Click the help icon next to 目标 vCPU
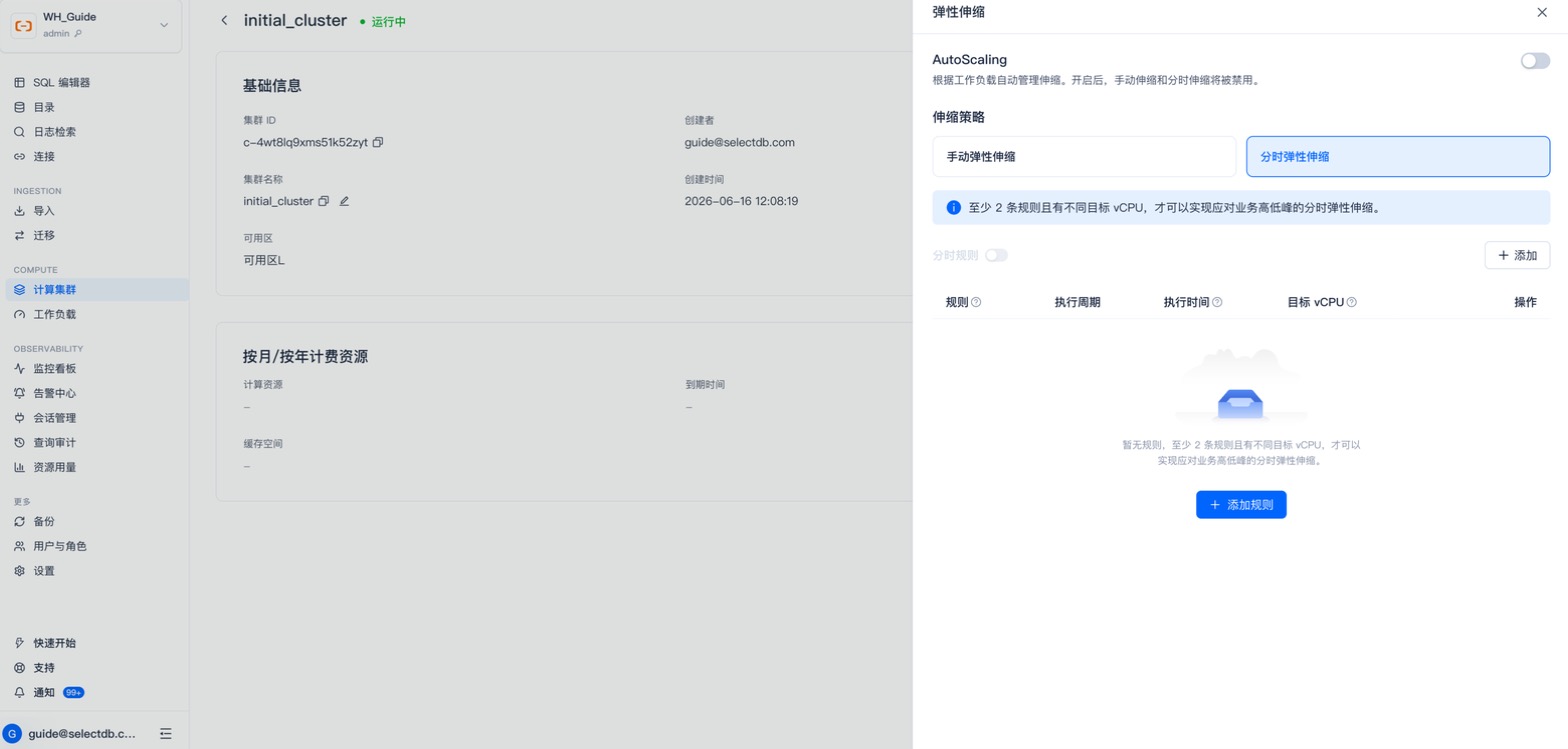The width and height of the screenshot is (1568, 749). tap(1352, 302)
